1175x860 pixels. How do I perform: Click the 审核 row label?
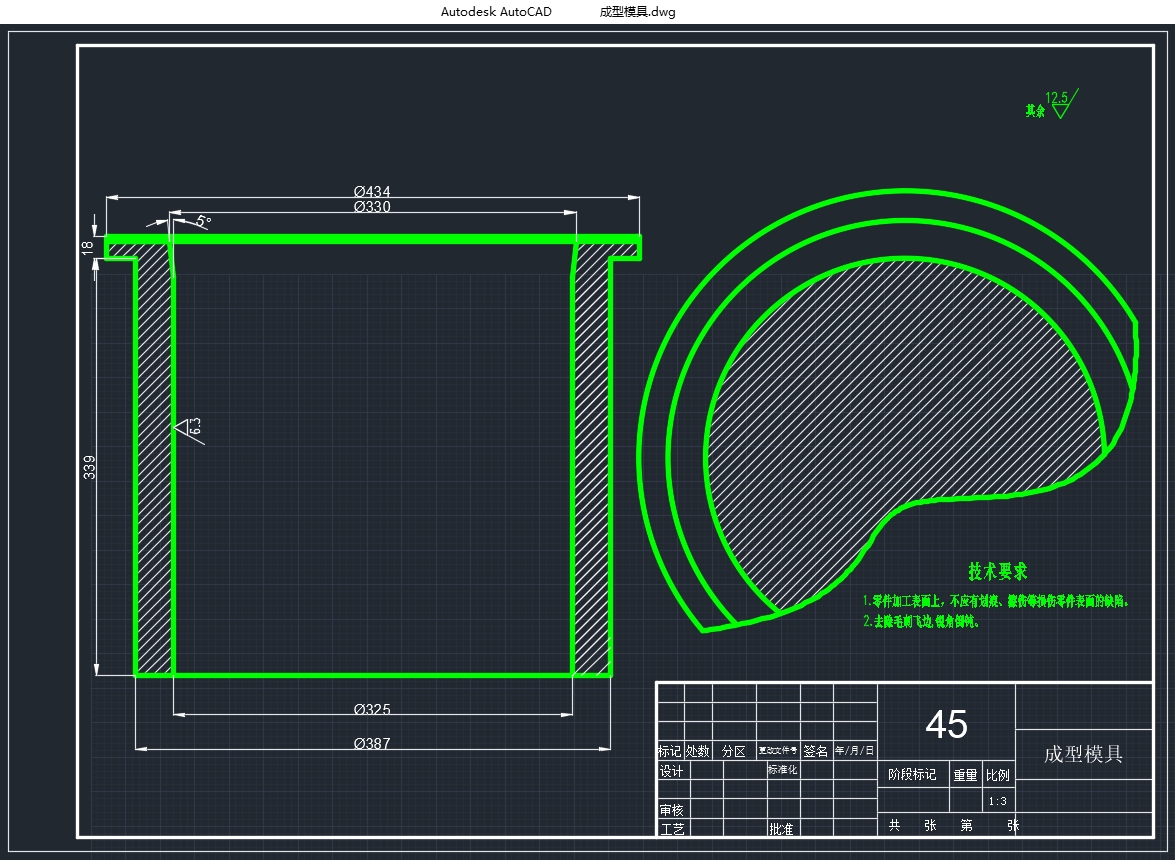pos(671,810)
